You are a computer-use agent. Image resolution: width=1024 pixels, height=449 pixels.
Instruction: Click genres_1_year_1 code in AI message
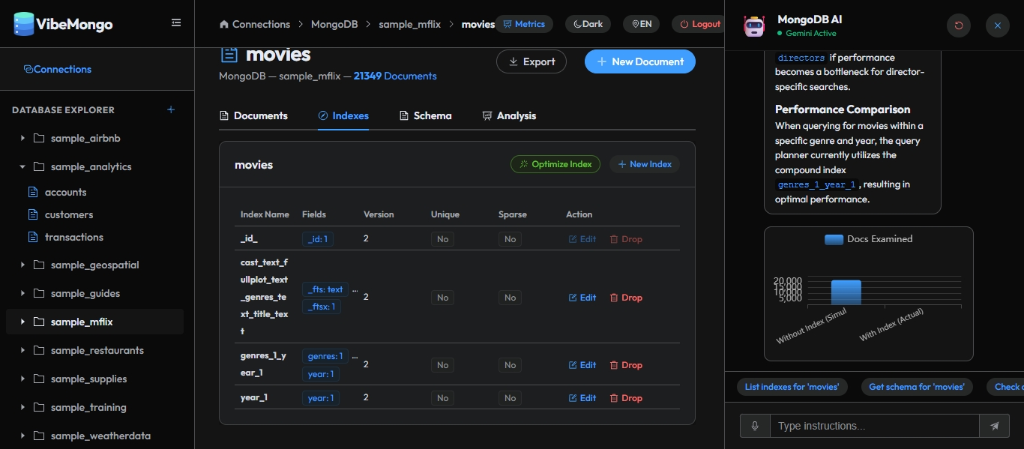[816, 185]
